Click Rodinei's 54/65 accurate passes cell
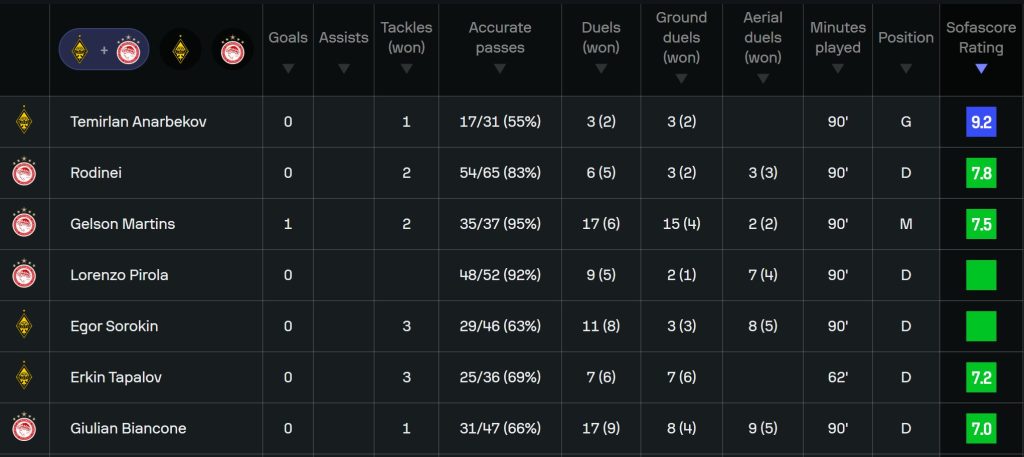The image size is (1024, 457). (500, 173)
